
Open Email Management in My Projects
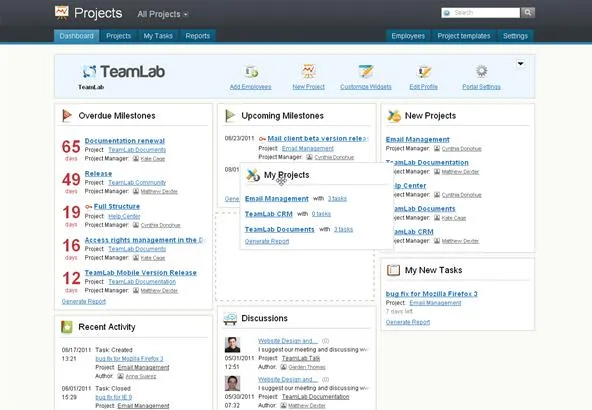pyautogui.click(x=277, y=199)
